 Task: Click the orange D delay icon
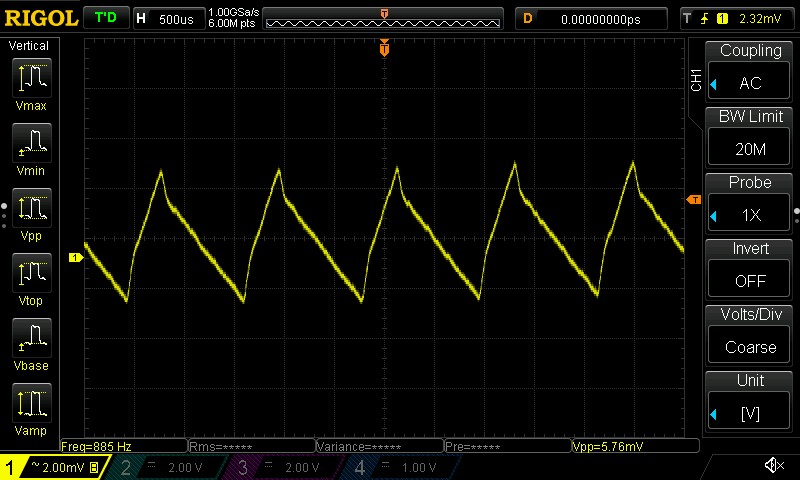tap(528, 19)
